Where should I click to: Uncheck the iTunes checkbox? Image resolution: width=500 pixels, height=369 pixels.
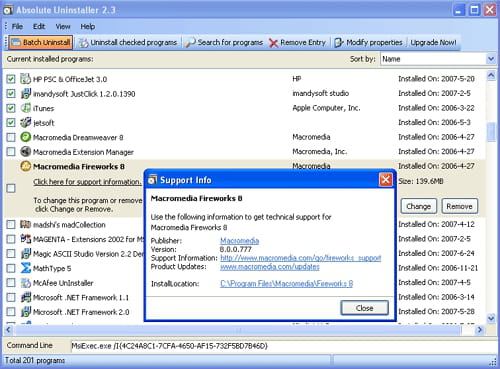(x=11, y=108)
